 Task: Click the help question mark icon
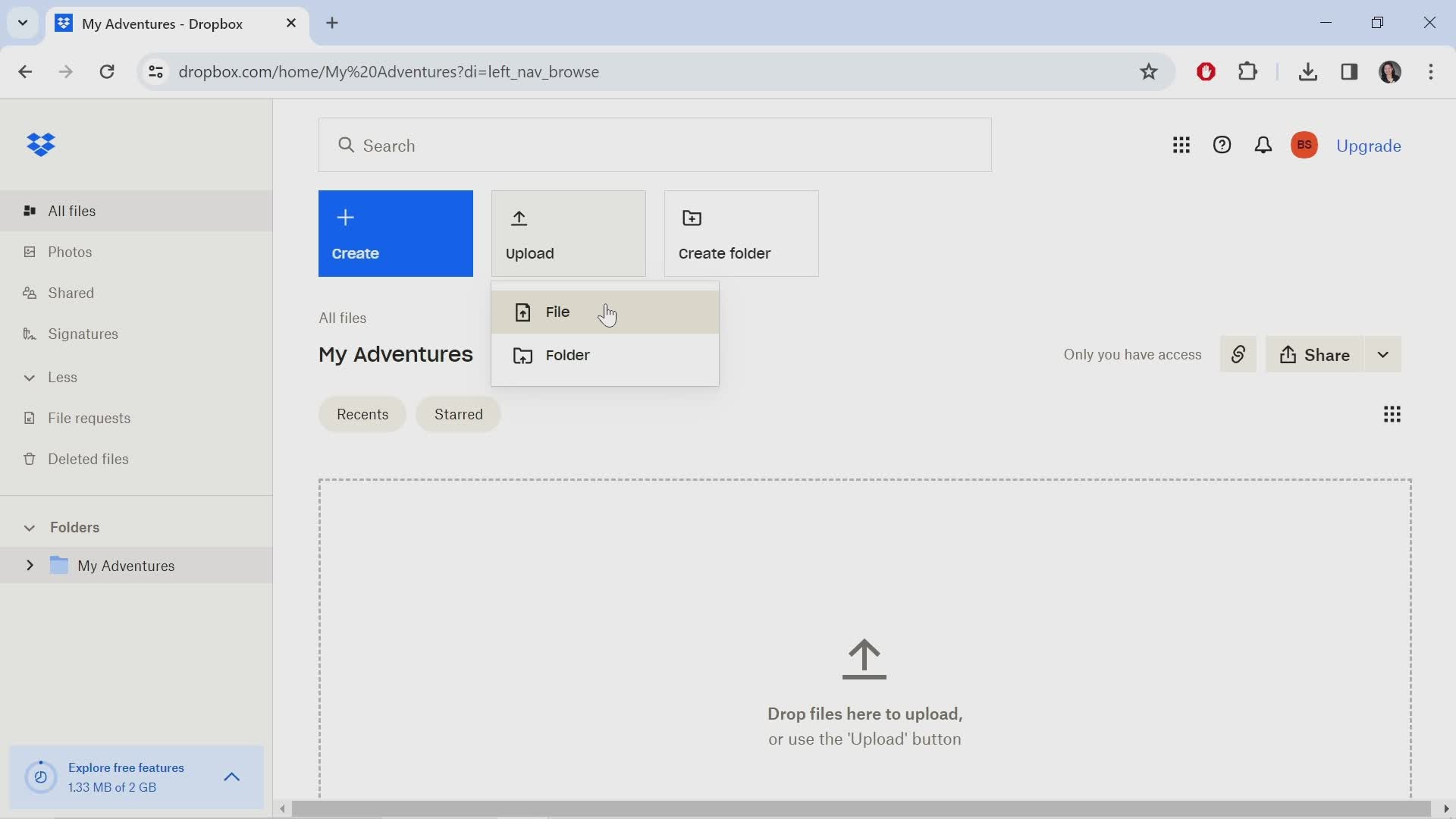pos(1222,146)
